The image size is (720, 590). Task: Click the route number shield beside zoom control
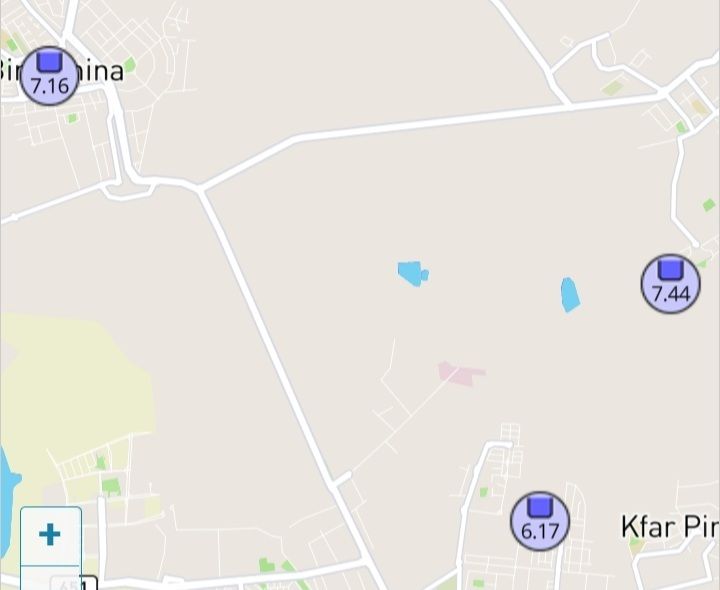[x=88, y=583]
